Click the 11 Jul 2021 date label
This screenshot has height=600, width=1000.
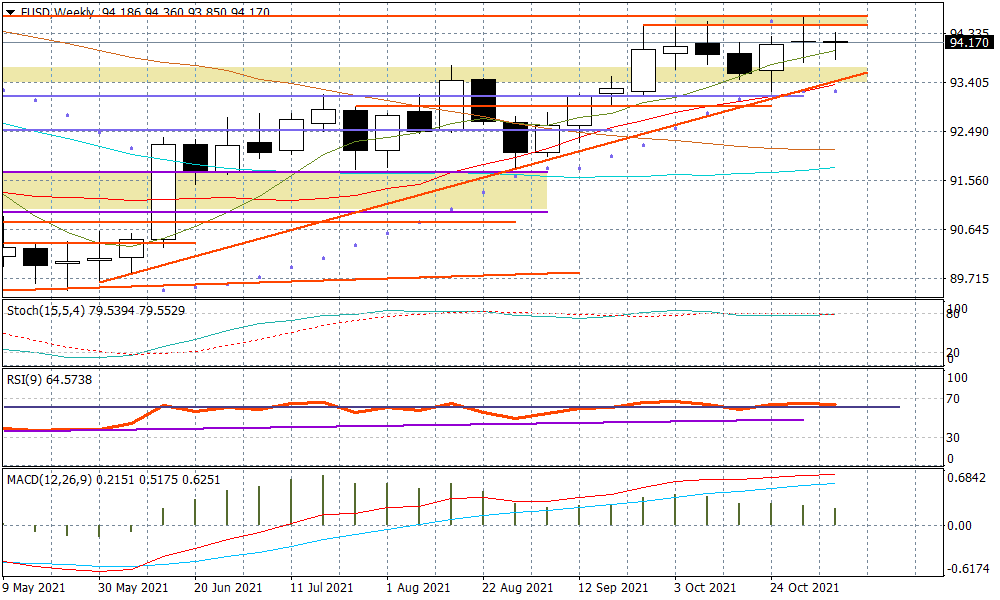pyautogui.click(x=321, y=588)
